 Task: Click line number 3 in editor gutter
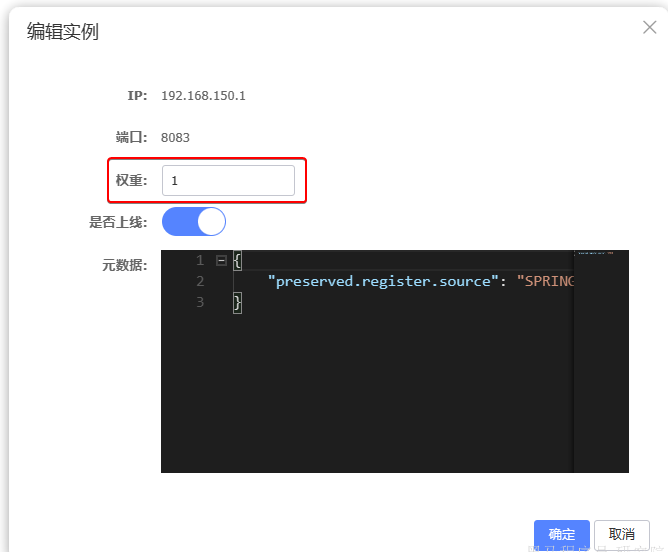(x=200, y=302)
